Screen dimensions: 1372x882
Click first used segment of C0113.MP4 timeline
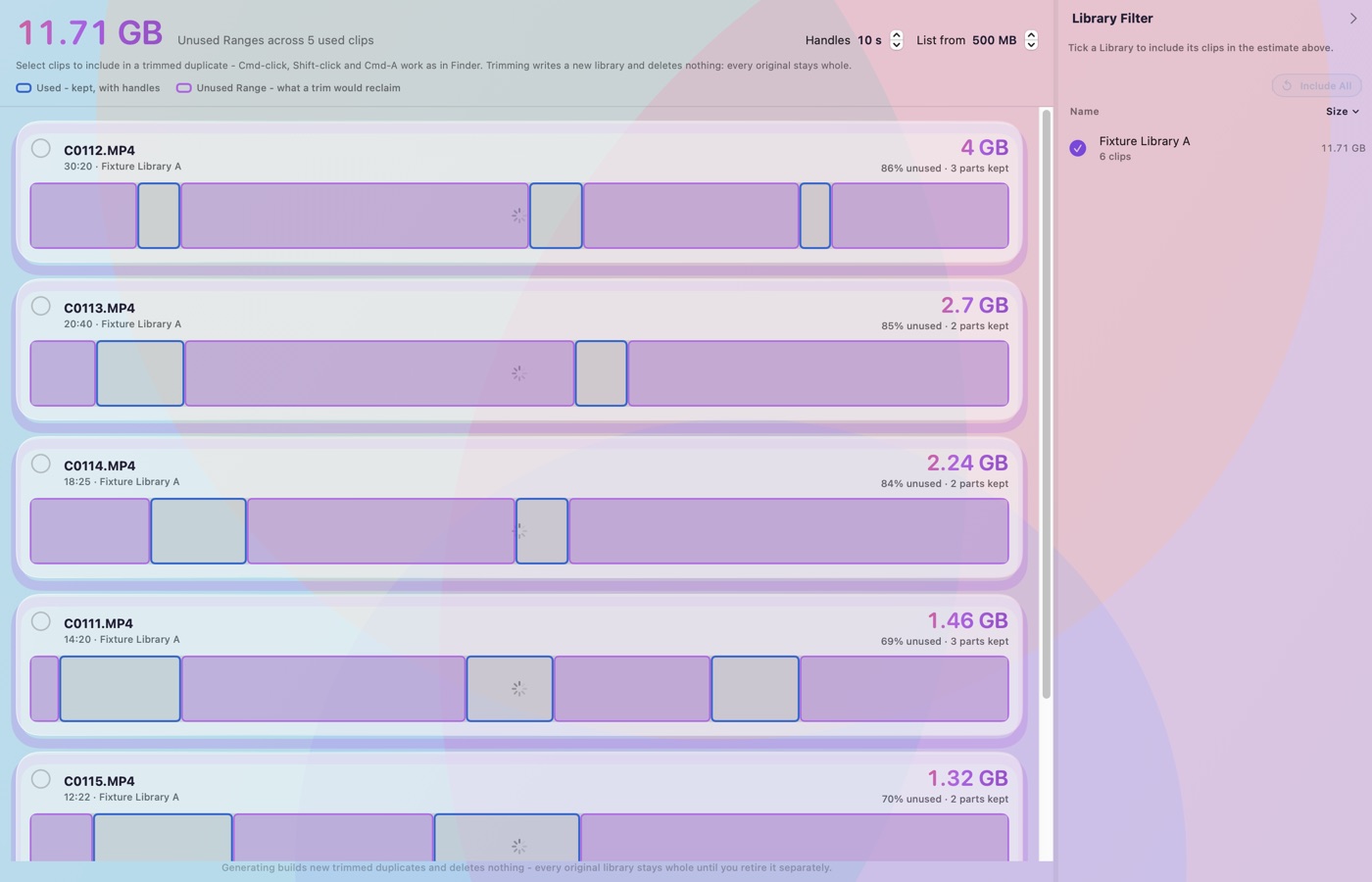click(140, 373)
